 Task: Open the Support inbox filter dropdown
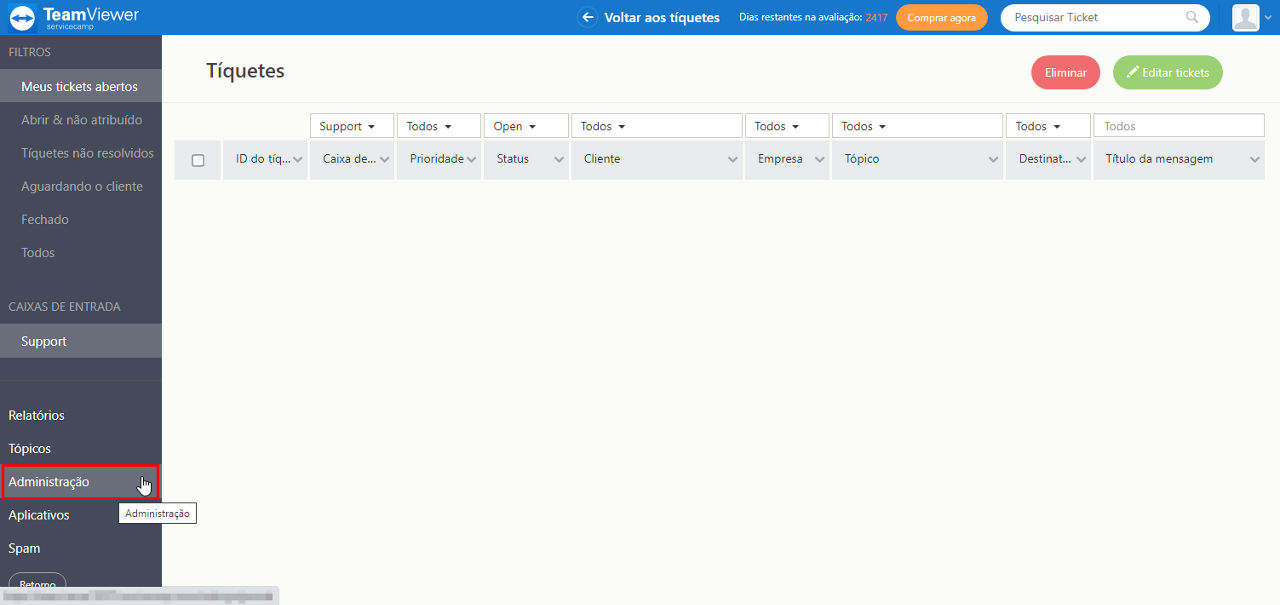tap(352, 126)
